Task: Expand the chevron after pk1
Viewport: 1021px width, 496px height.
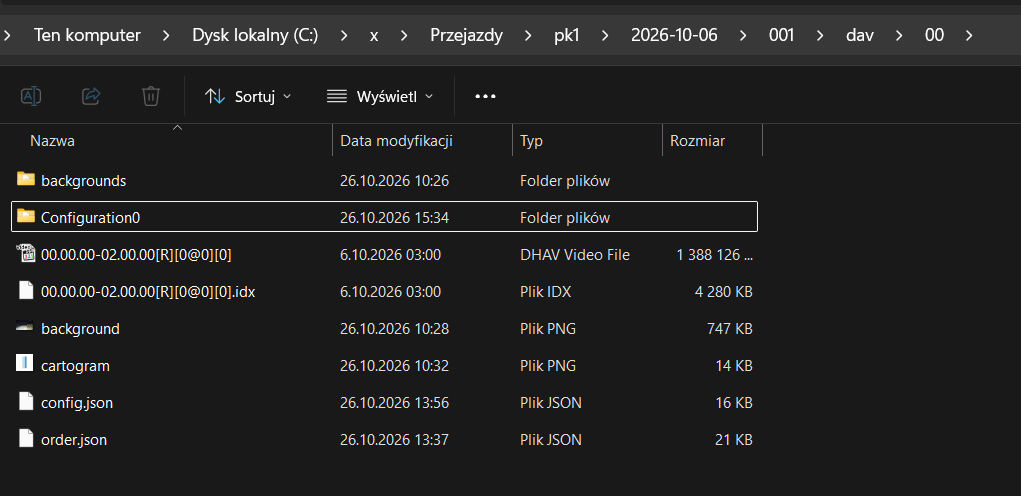Action: [605, 36]
